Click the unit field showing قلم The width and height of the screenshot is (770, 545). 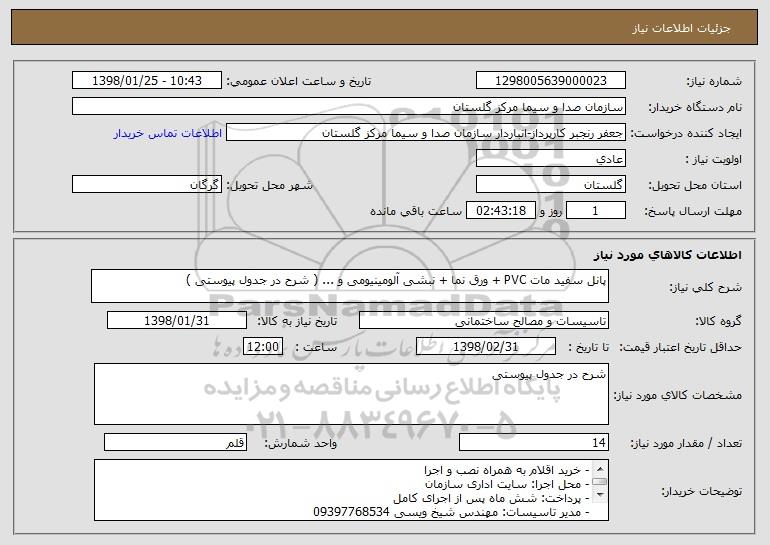175,442
